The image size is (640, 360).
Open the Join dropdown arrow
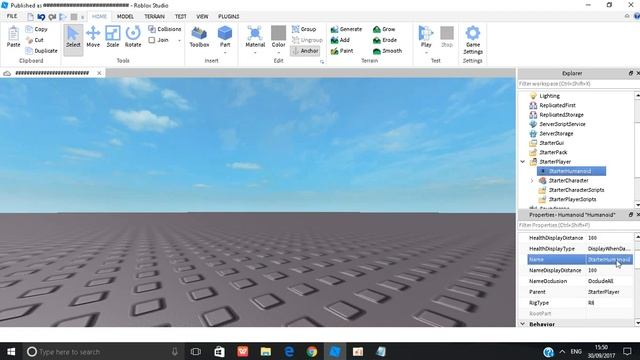[179, 40]
